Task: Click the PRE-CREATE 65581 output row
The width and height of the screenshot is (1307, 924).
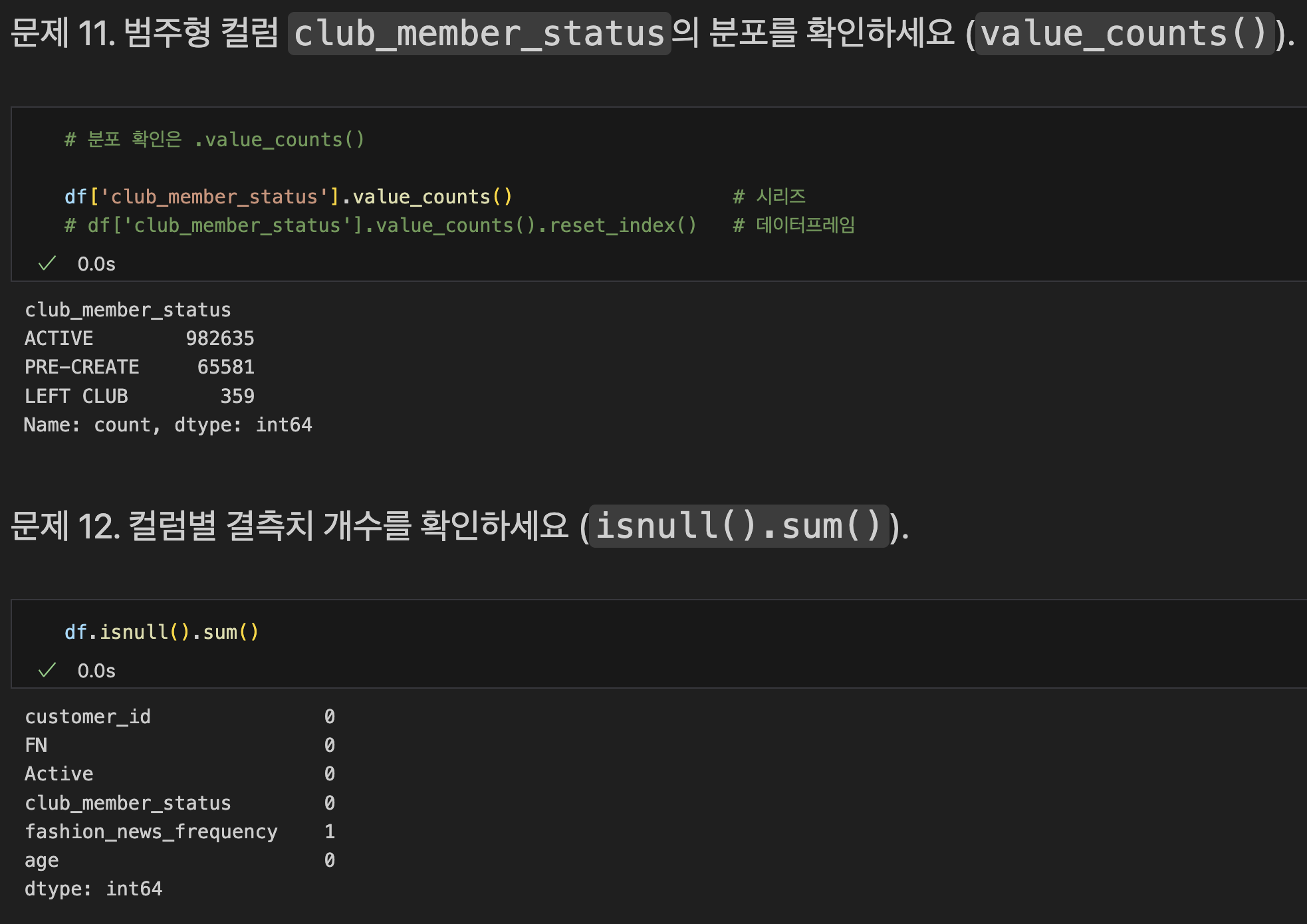Action: coord(139,367)
